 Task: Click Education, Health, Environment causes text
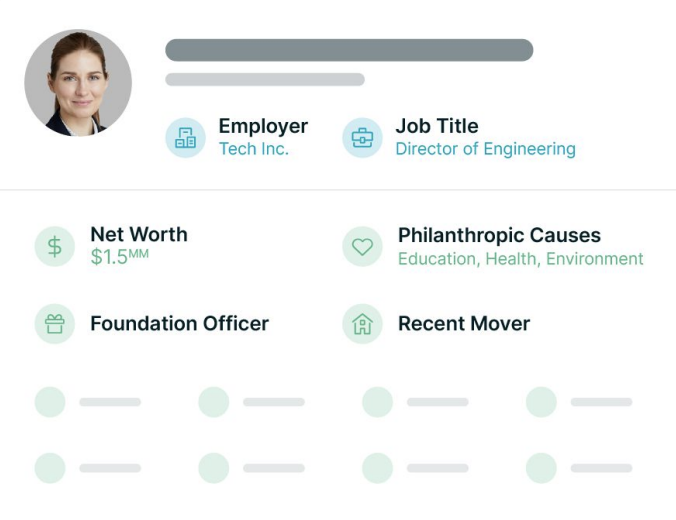520,259
